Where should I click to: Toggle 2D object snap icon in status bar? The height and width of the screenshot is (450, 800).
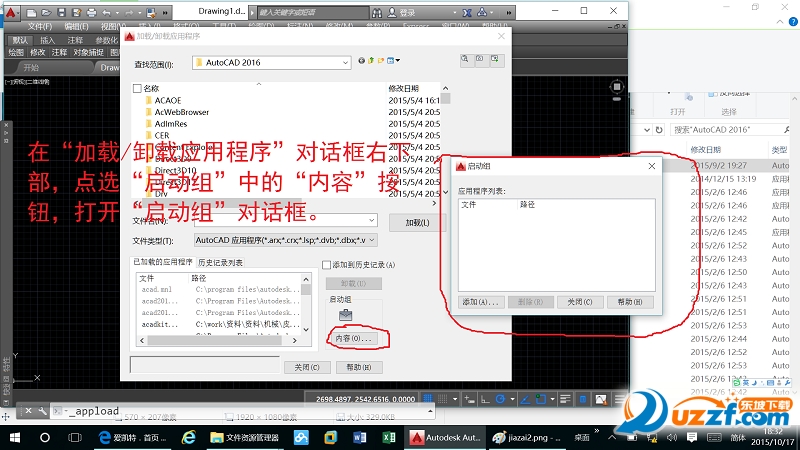pos(540,399)
